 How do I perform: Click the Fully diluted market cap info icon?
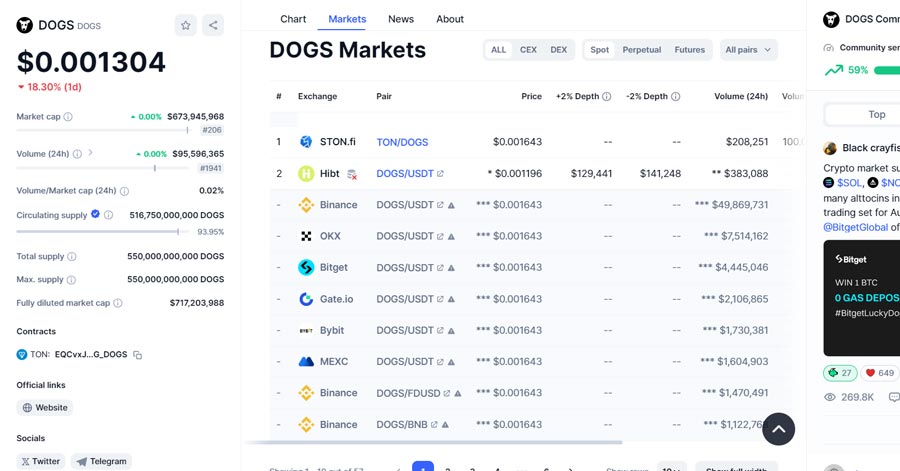pyautogui.click(x=118, y=303)
